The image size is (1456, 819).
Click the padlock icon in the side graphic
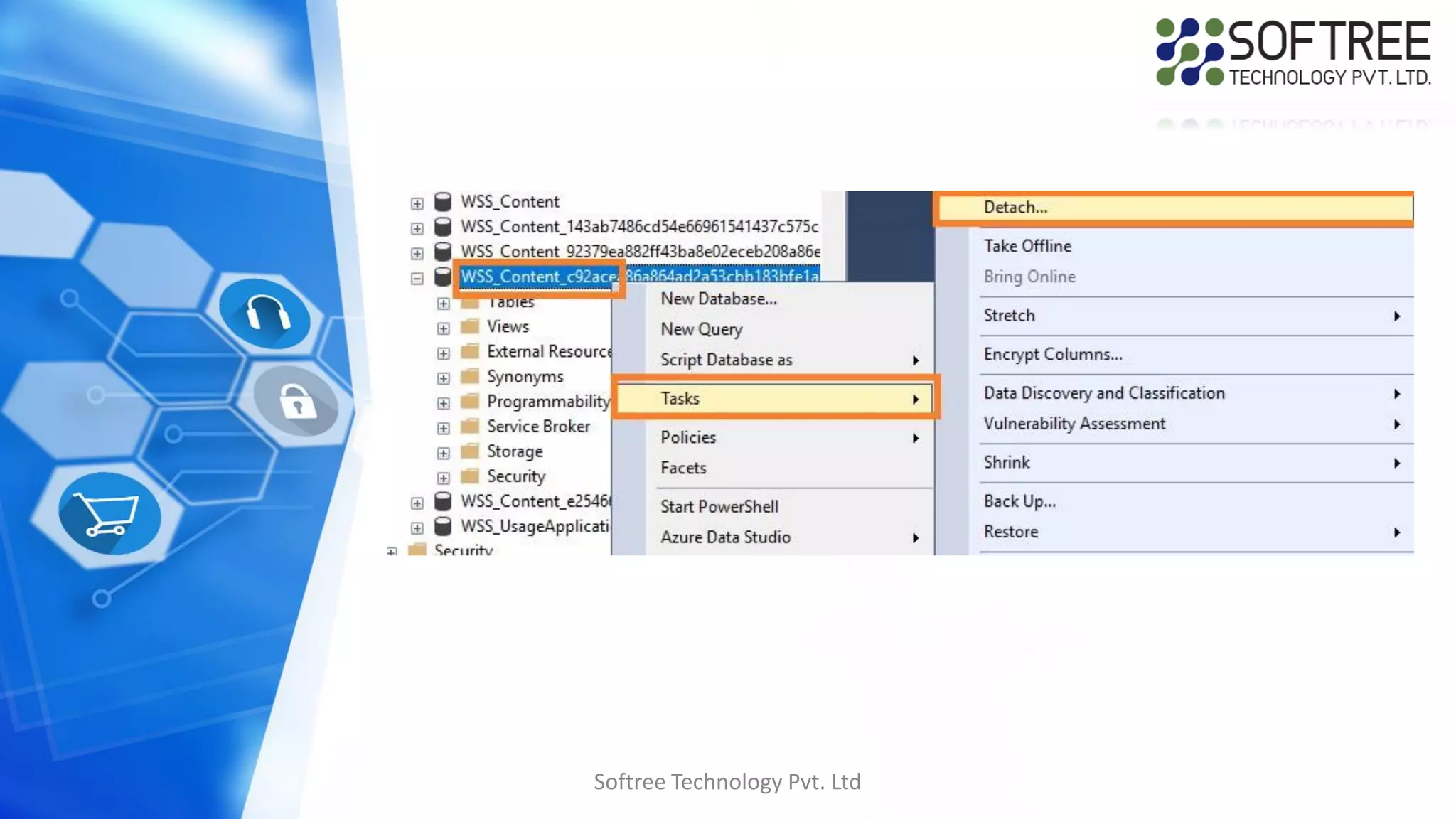pyautogui.click(x=296, y=401)
